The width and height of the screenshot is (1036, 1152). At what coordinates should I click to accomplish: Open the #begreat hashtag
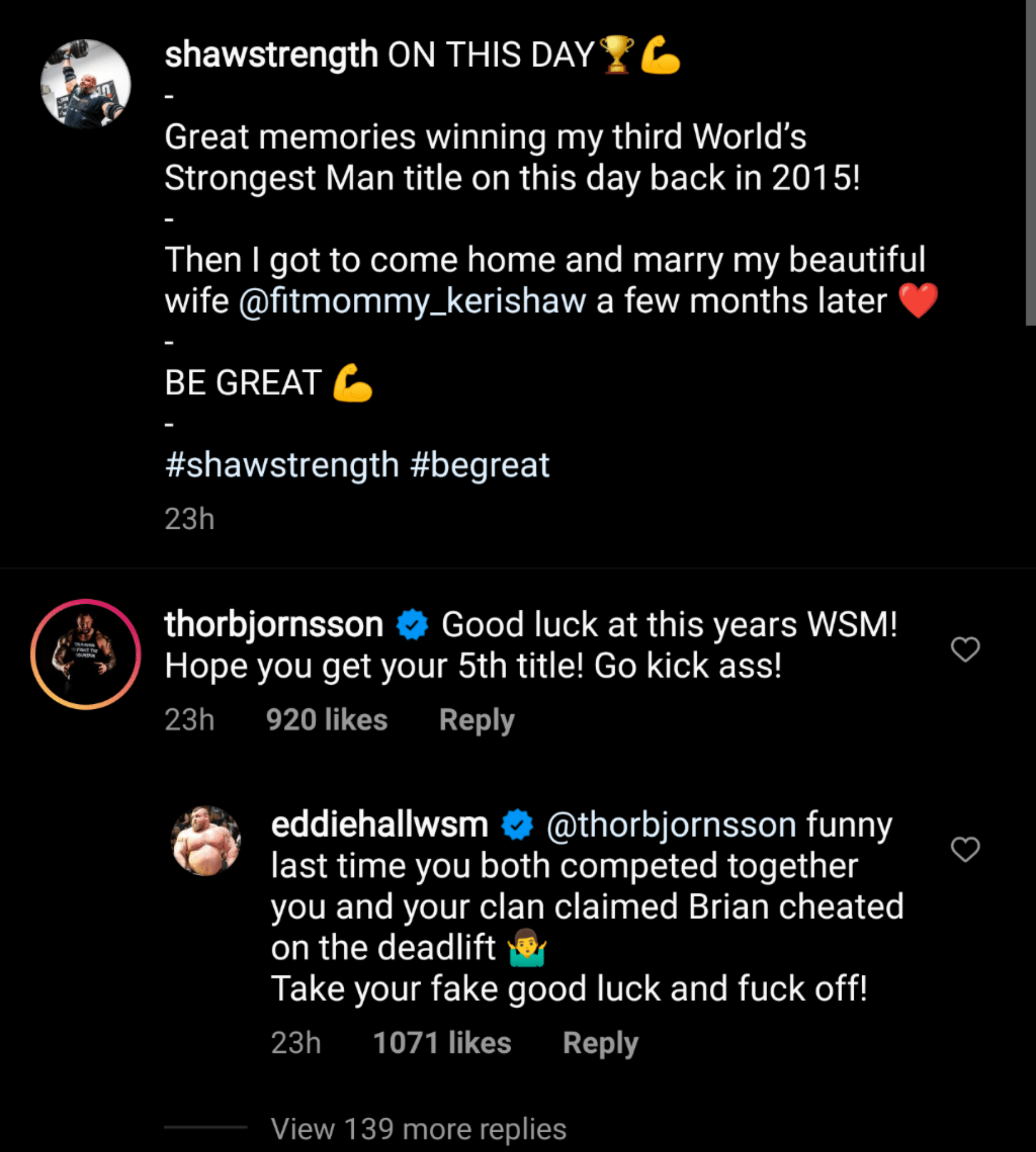[479, 465]
